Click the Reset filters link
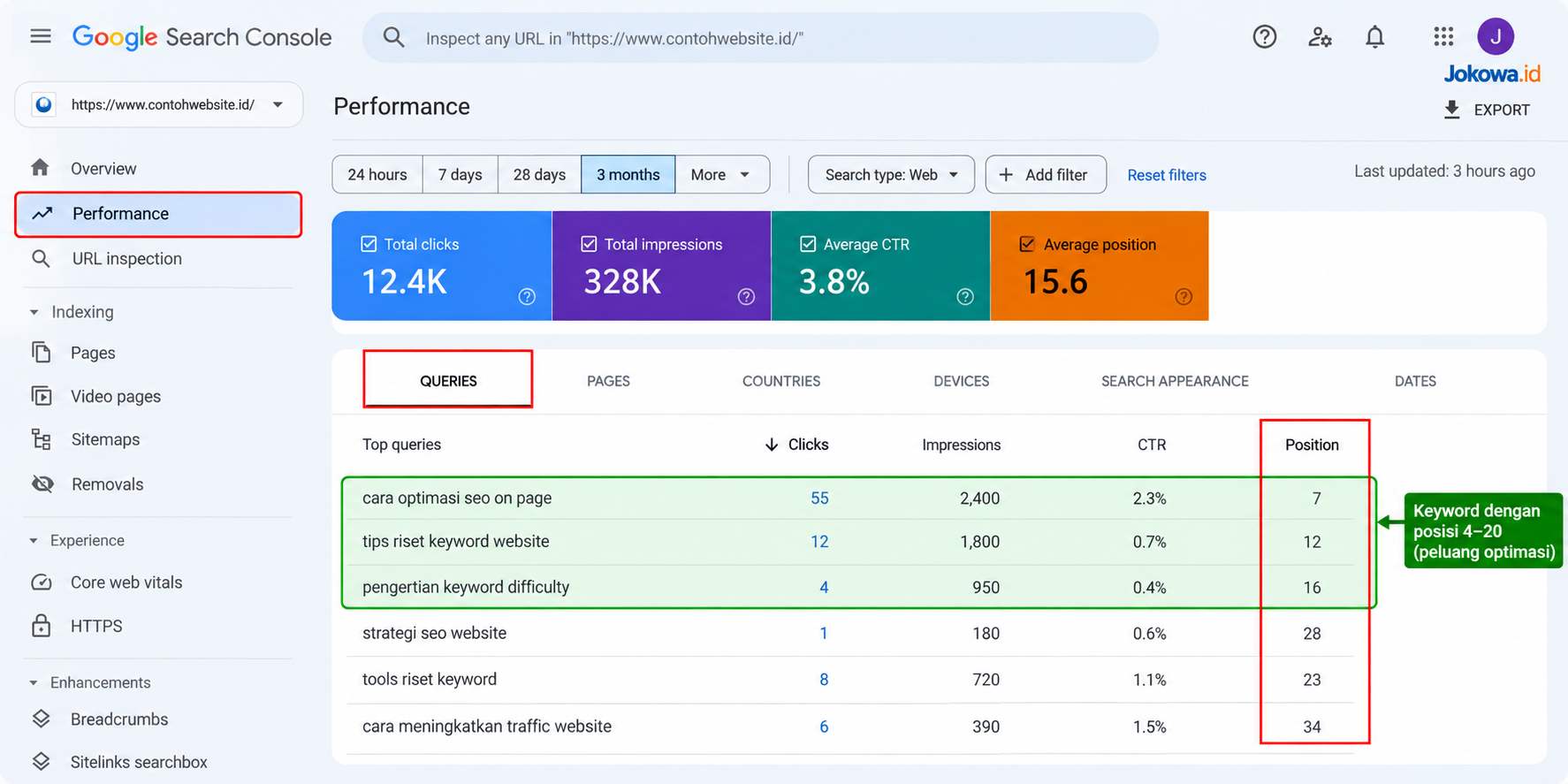Viewport: 1568px width, 784px height. click(1167, 175)
